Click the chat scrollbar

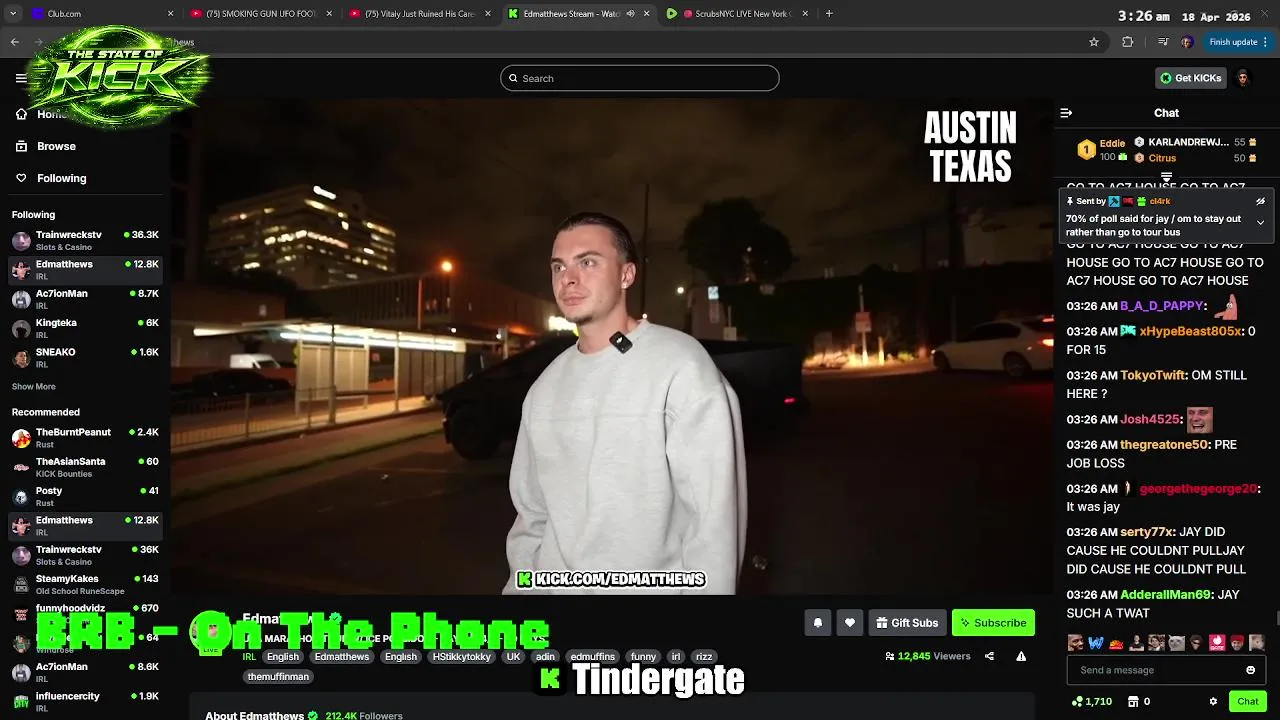point(1275,620)
